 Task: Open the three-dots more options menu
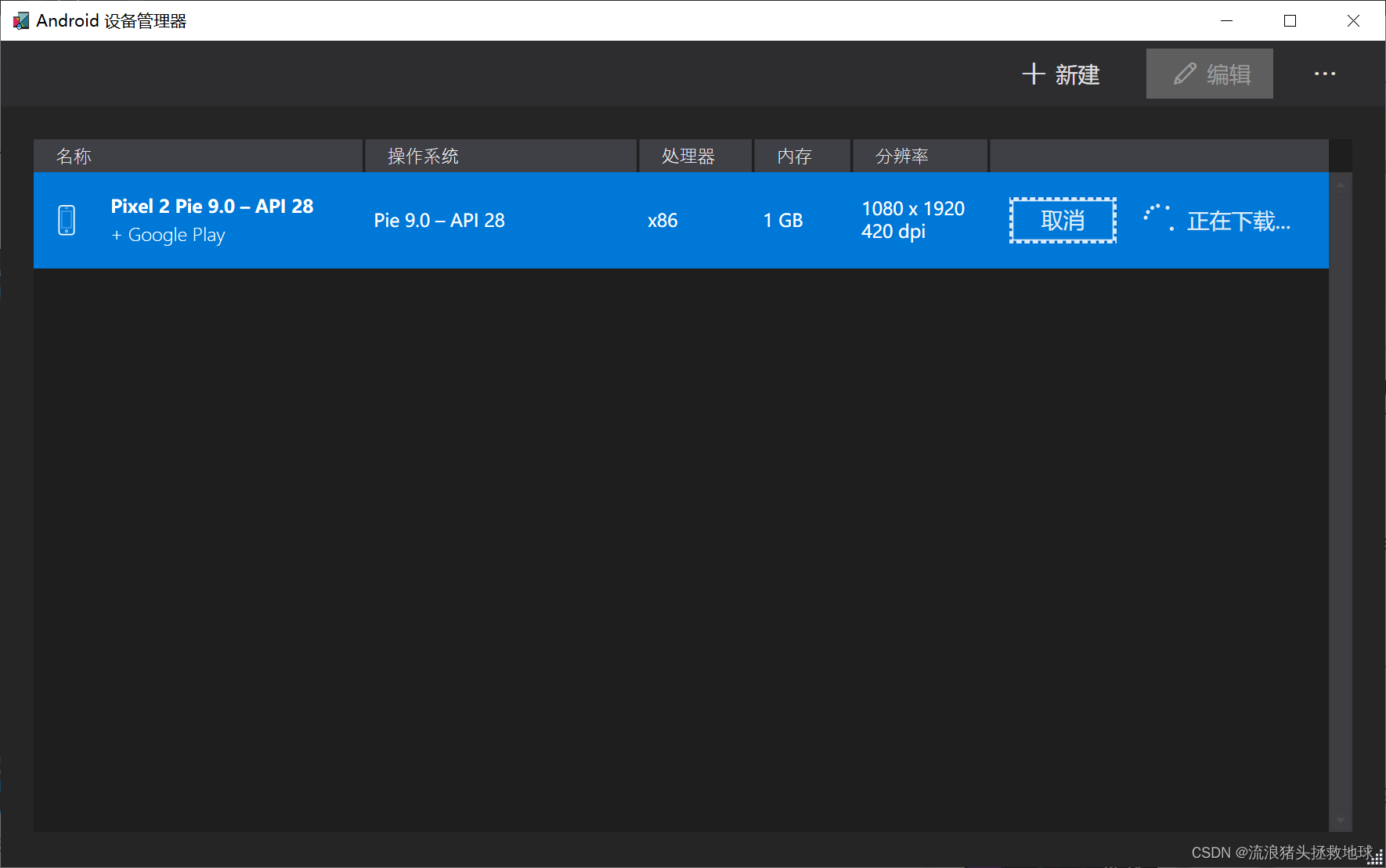click(1325, 74)
